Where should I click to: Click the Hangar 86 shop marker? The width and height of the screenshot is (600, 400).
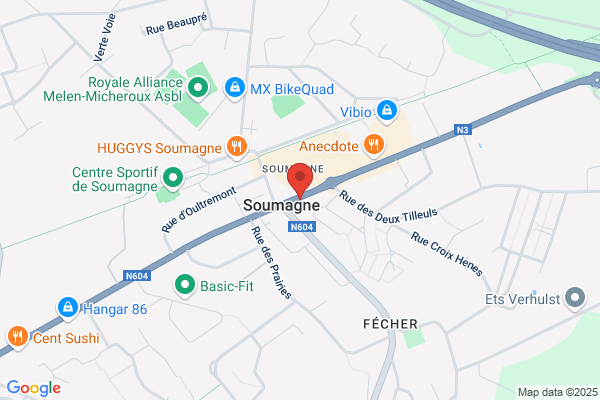[68, 309]
